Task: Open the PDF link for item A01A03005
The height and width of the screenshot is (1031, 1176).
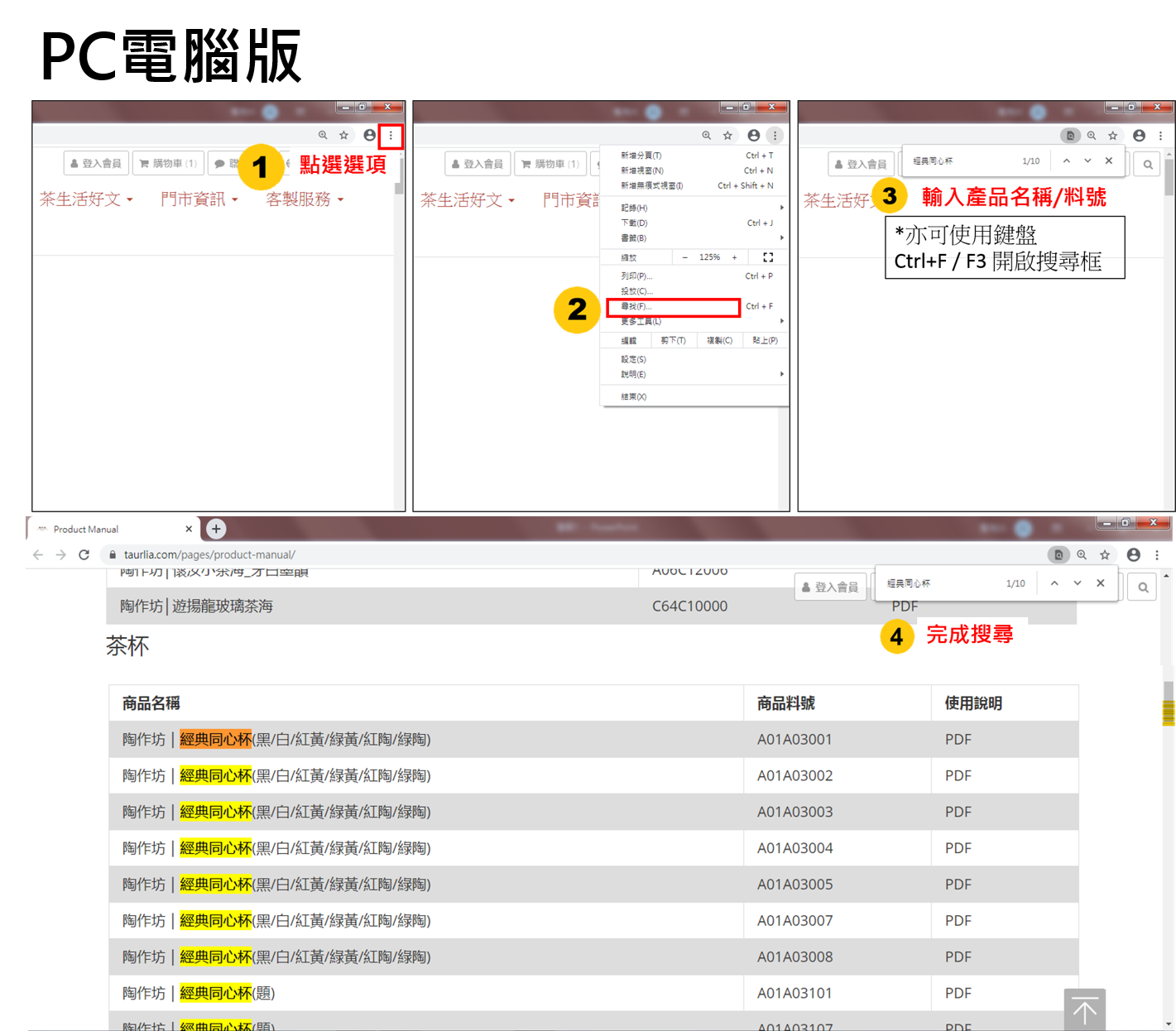Action: 958,884
